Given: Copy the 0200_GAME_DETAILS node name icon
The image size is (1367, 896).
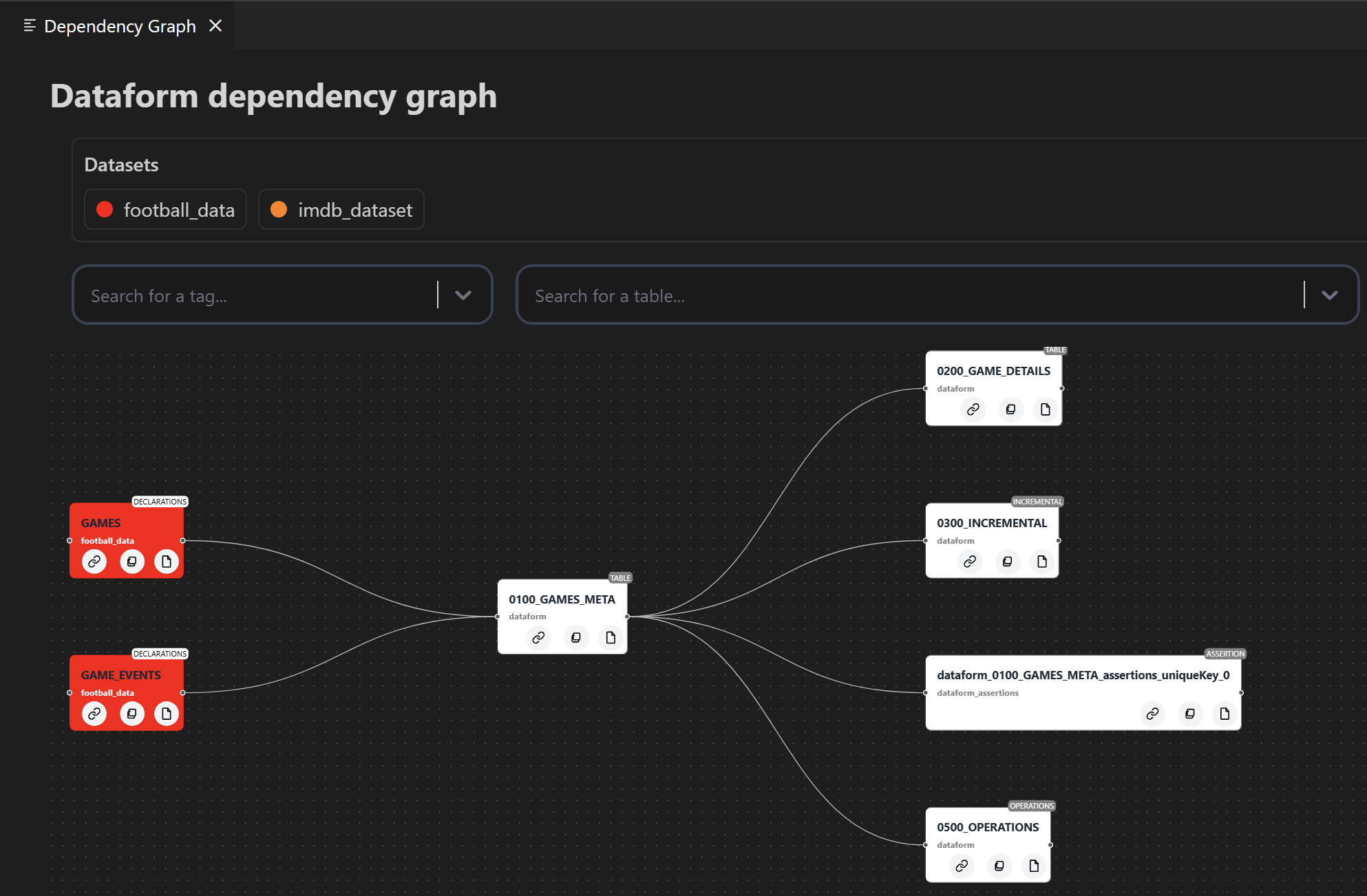Looking at the screenshot, I should [1010, 409].
